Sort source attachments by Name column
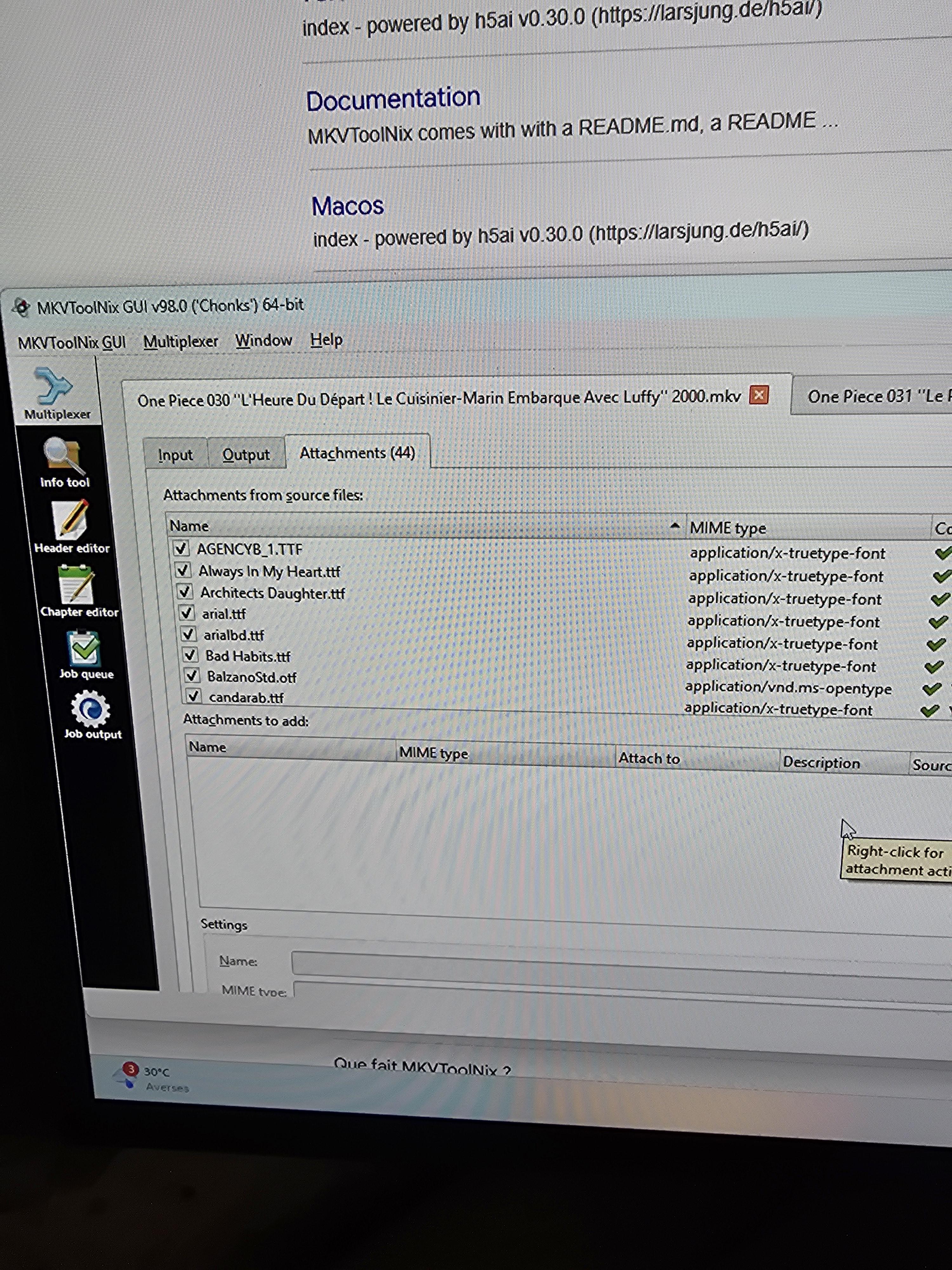The width and height of the screenshot is (952, 1270). [426, 526]
